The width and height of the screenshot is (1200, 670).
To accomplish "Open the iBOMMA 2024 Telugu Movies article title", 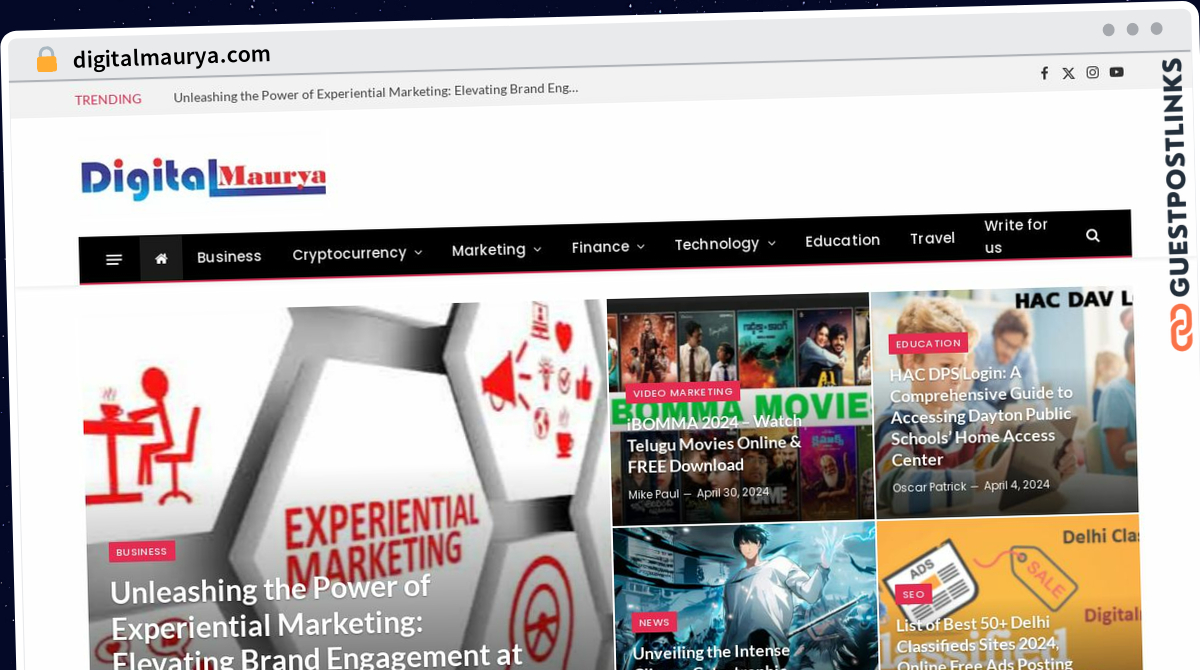I will coord(714,444).
